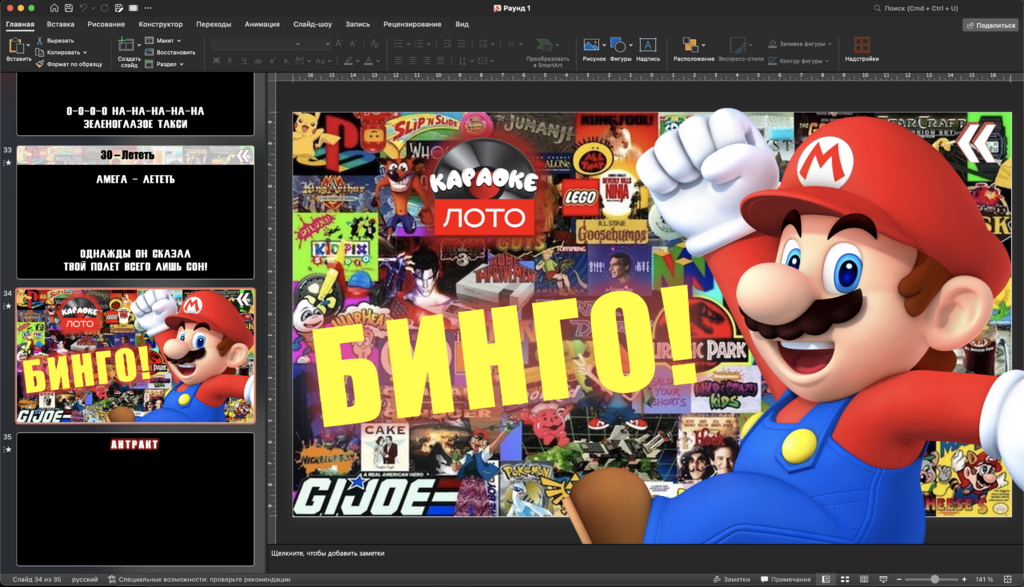Viewport: 1024px width, 587px height.
Task: Click the Home icon in title bar
Action: [54, 8]
